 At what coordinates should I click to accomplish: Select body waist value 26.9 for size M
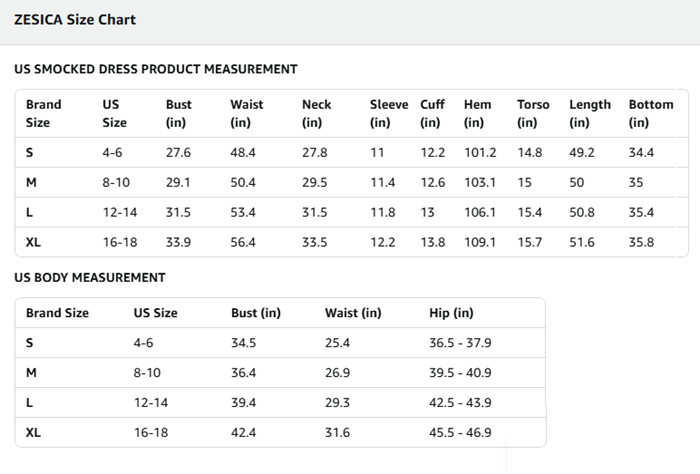click(338, 373)
